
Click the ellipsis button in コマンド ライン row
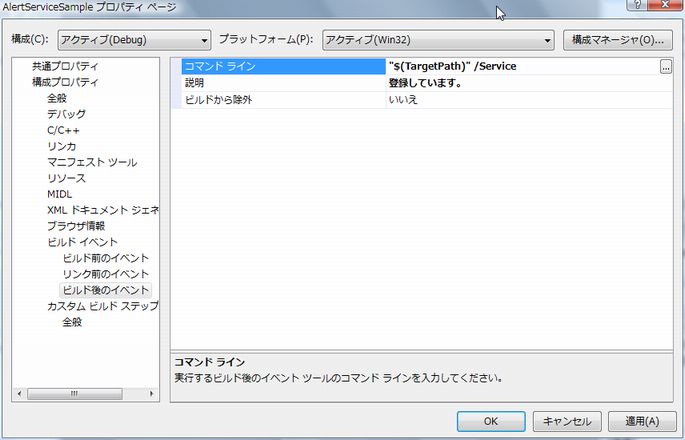[665, 67]
